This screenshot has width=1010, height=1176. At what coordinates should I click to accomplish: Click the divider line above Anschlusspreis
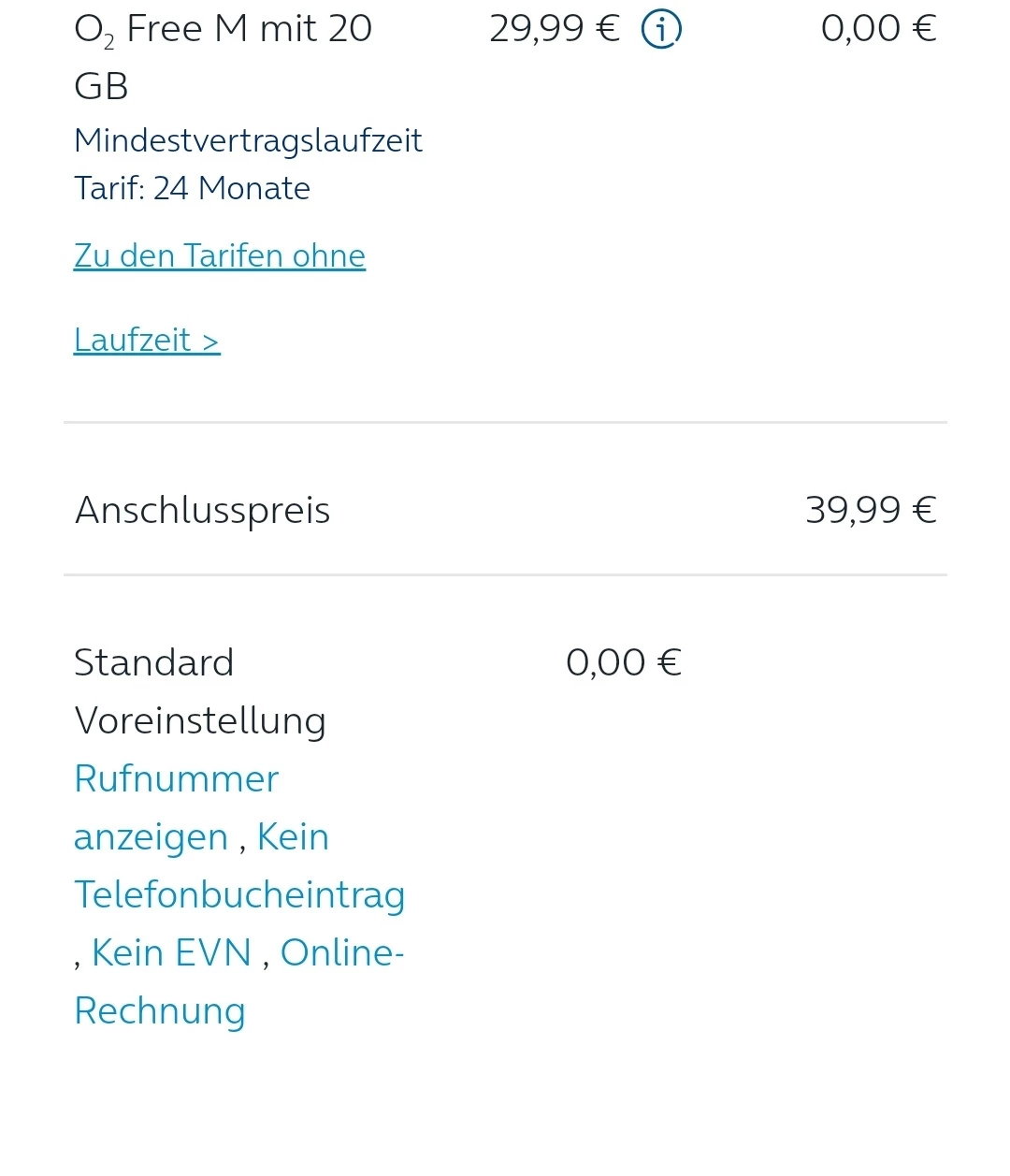click(x=505, y=422)
